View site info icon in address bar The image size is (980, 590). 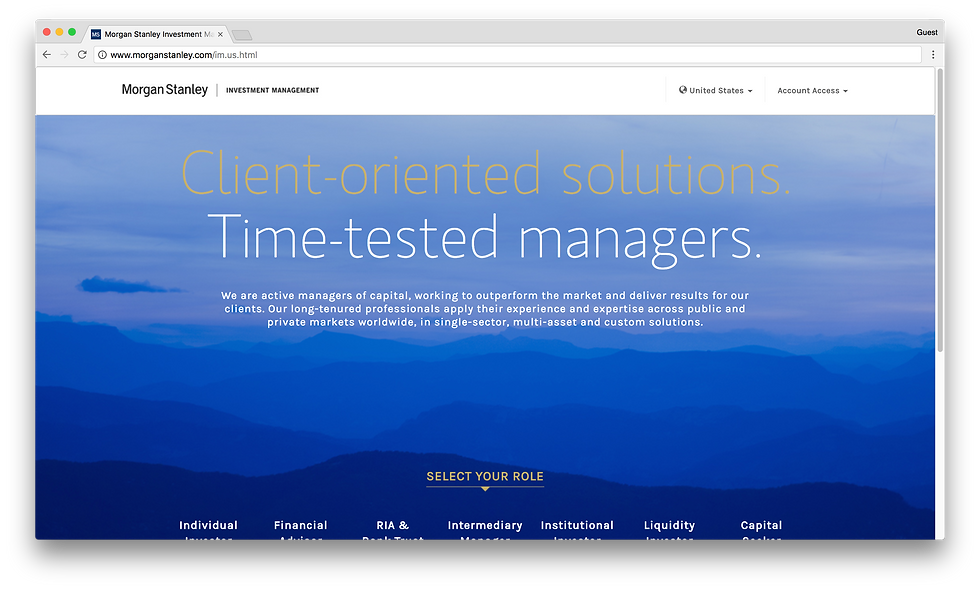pos(102,54)
